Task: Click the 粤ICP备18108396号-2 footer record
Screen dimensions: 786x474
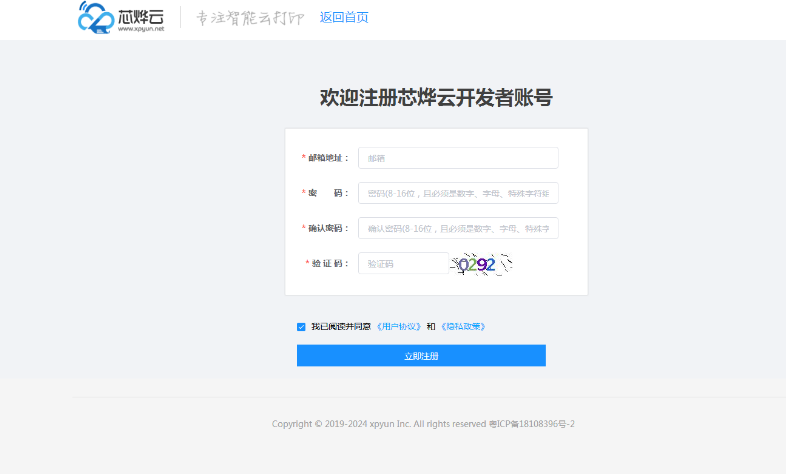Action: point(531,424)
